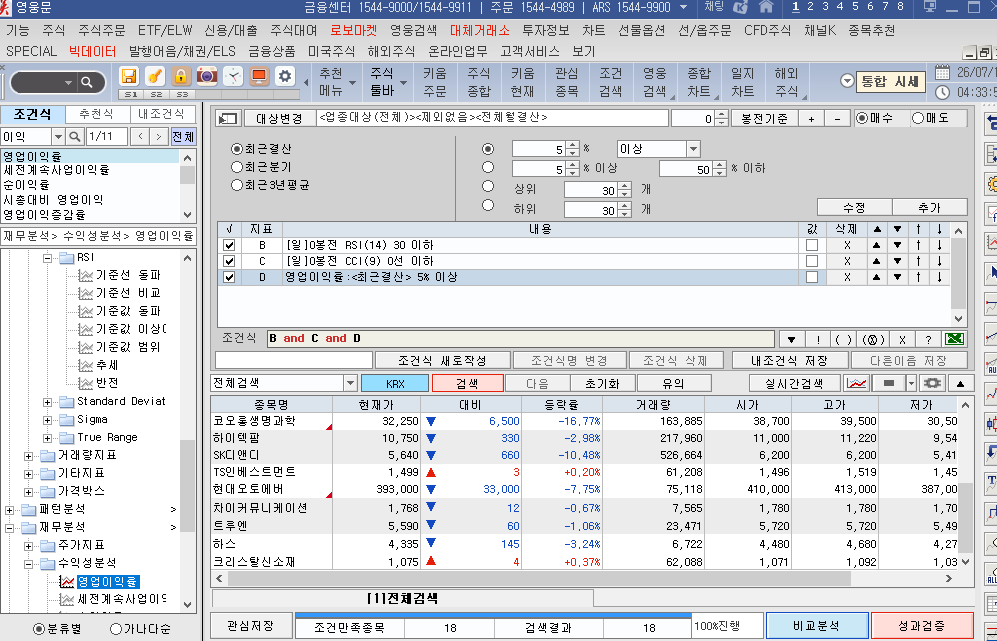The image size is (997, 641).
Task: Click delete X for condition D row
Action: pyautogui.click(x=847, y=277)
